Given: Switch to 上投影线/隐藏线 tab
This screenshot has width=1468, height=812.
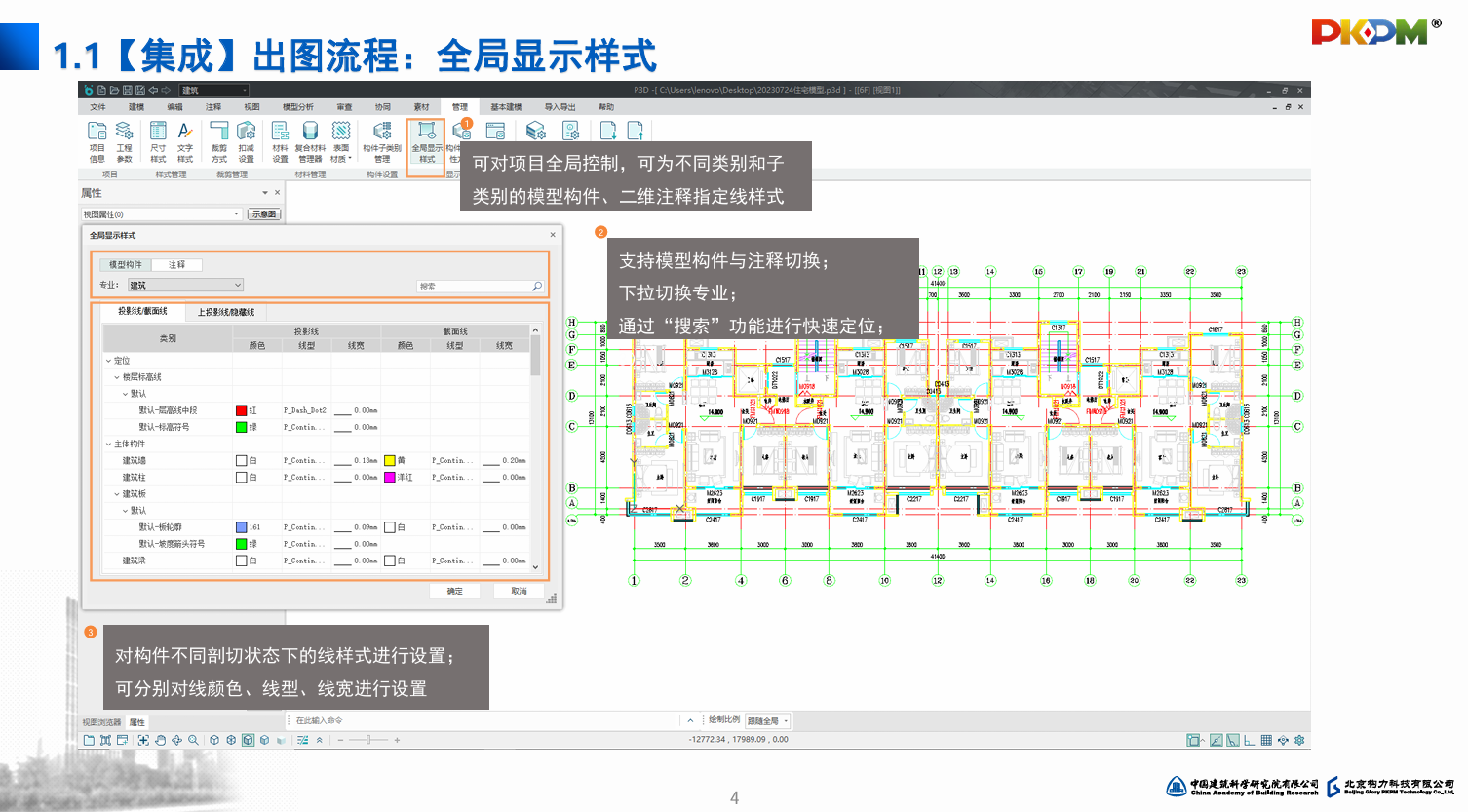Looking at the screenshot, I should (x=226, y=312).
